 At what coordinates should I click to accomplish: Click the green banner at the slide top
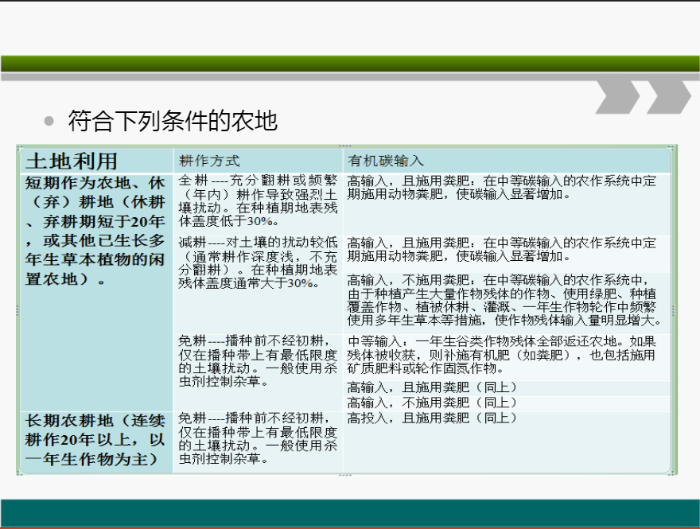350,65
